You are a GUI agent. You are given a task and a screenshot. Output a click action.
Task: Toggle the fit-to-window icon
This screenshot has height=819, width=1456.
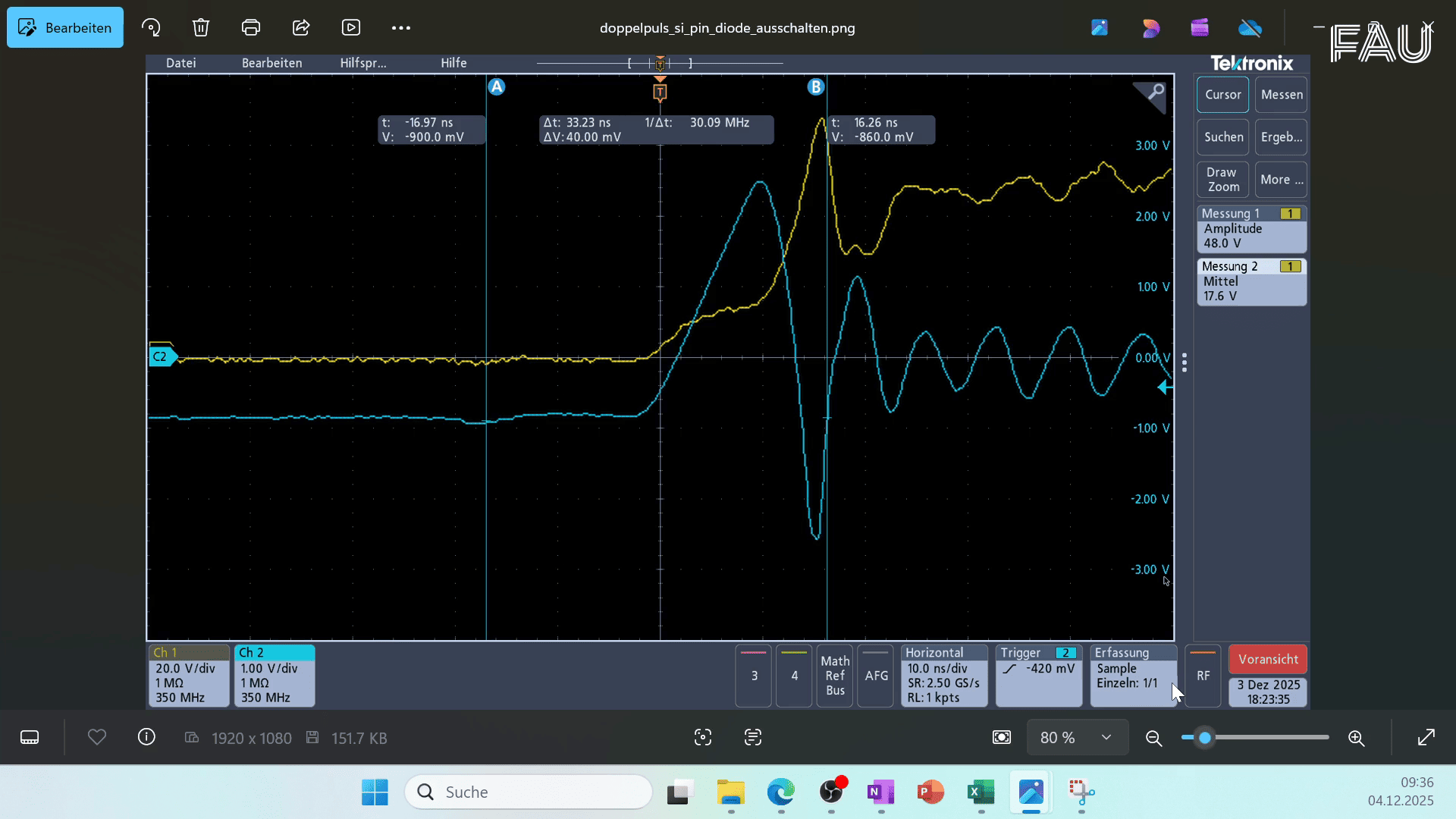pyautogui.click(x=1002, y=737)
